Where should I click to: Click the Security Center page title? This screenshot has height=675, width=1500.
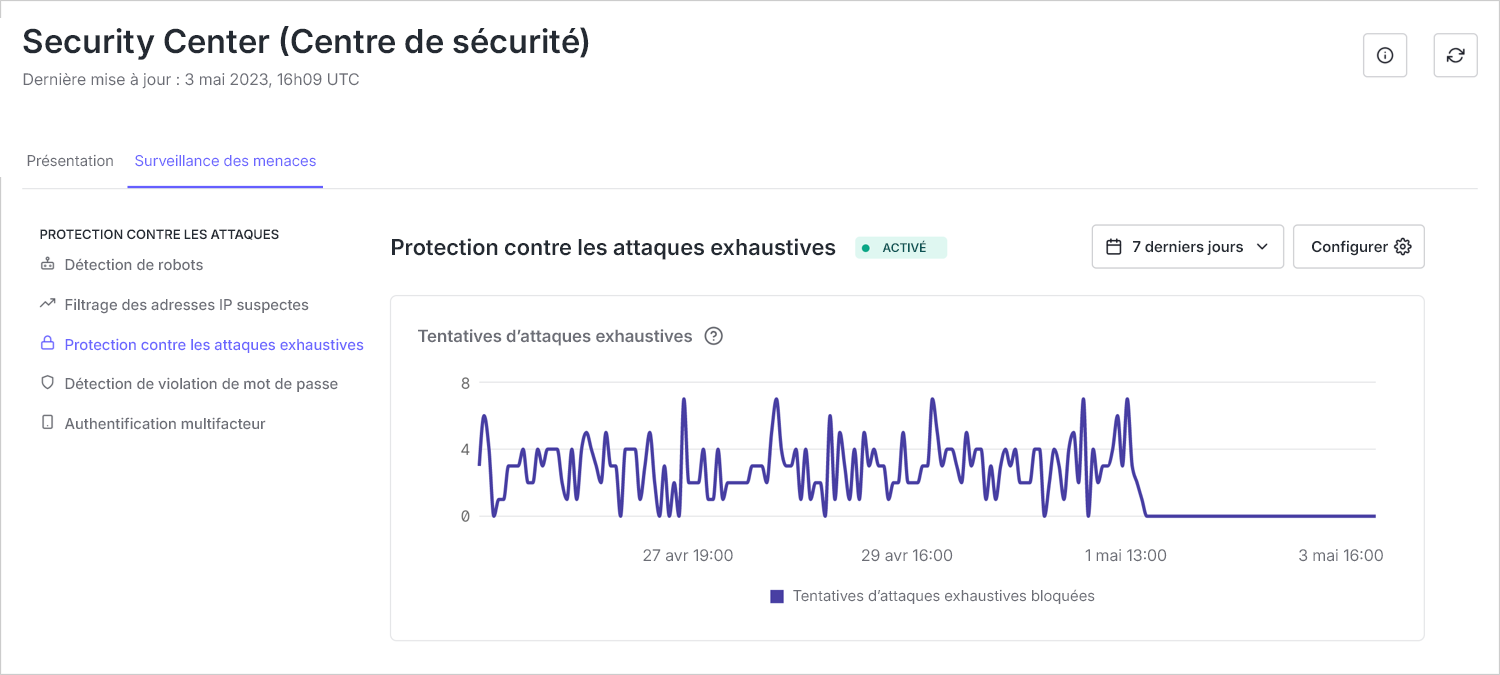pyautogui.click(x=306, y=41)
